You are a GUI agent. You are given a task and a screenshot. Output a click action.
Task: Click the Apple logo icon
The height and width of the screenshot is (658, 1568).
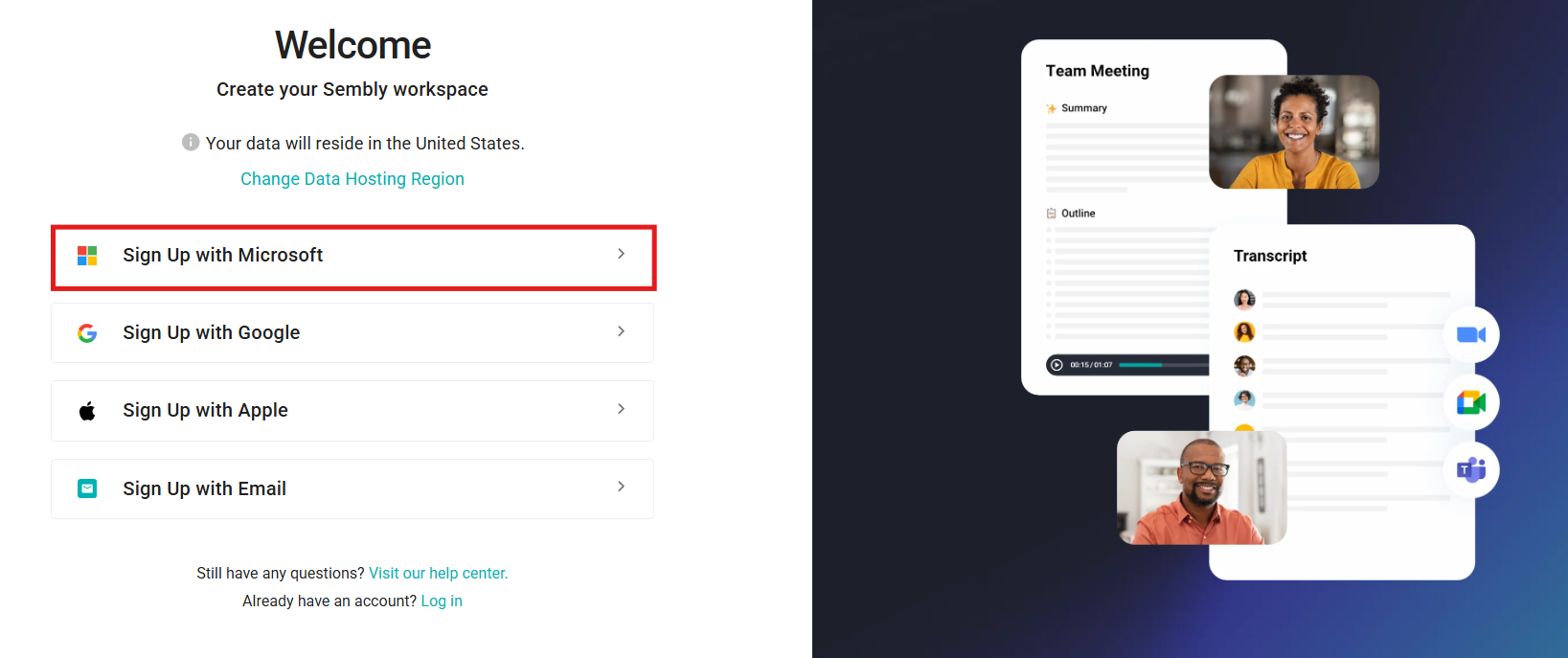[x=87, y=411]
